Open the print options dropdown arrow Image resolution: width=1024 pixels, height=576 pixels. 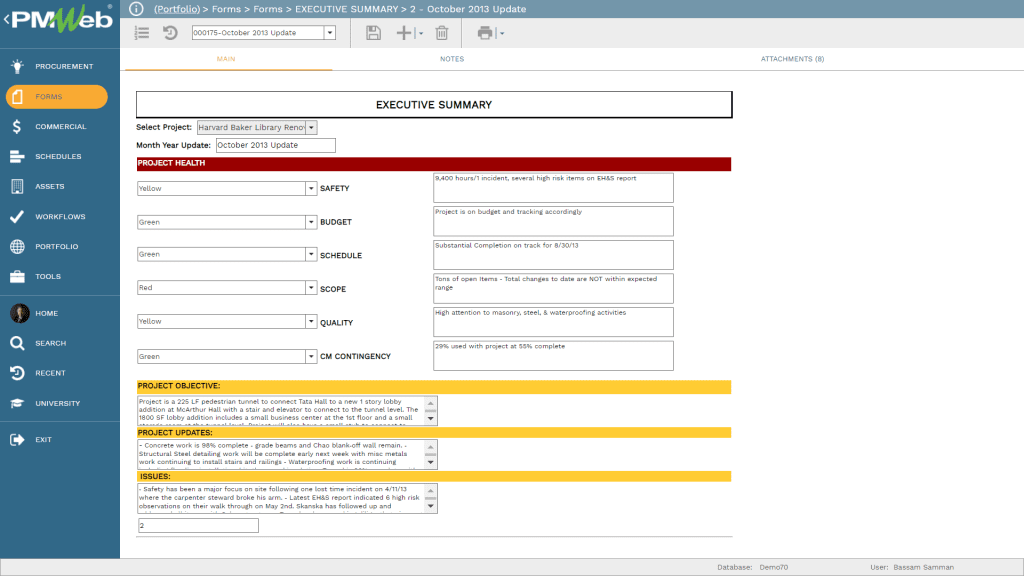[x=502, y=33]
